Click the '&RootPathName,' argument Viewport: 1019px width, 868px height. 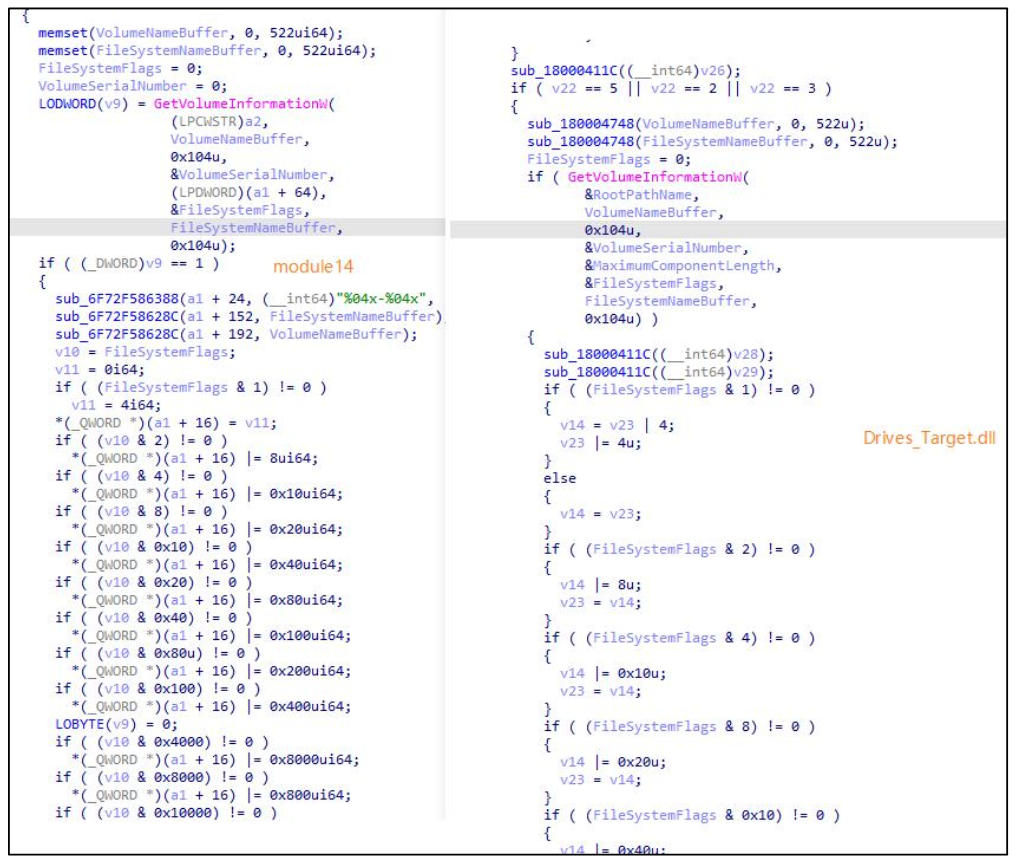[642, 195]
